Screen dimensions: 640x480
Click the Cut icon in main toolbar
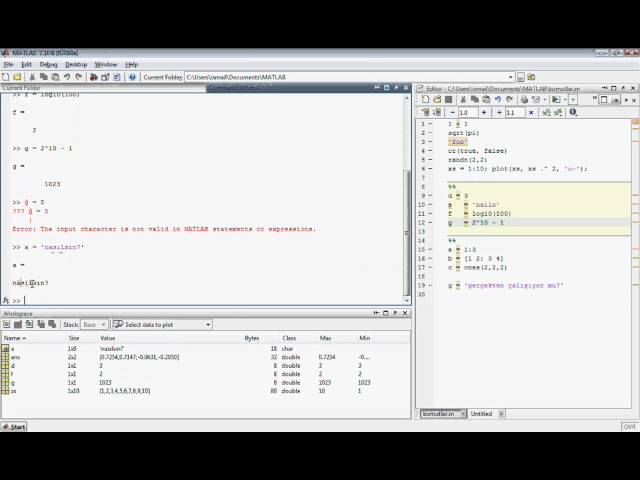coord(32,77)
